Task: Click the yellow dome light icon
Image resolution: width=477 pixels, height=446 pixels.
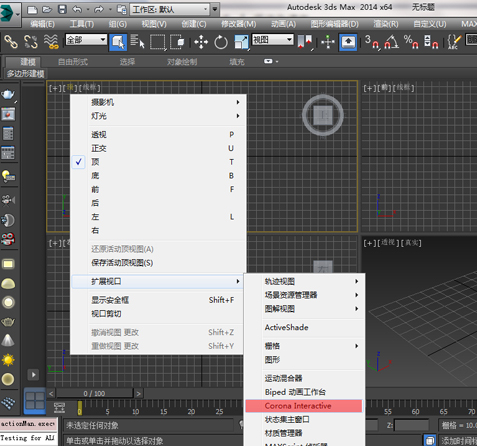Action: [x=8, y=284]
